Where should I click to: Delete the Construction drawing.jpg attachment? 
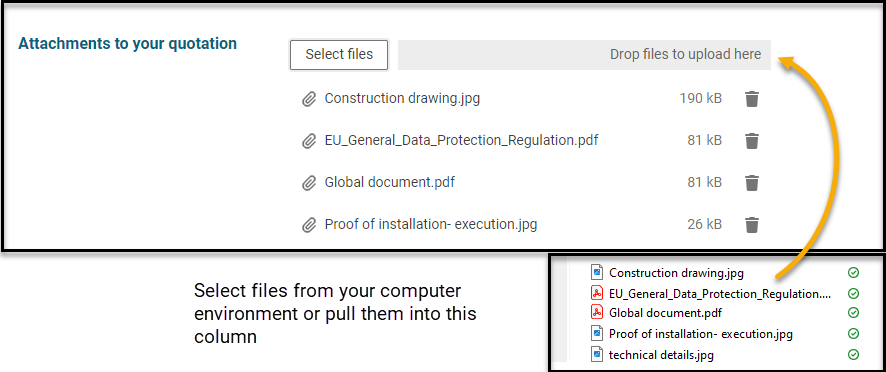coord(752,99)
